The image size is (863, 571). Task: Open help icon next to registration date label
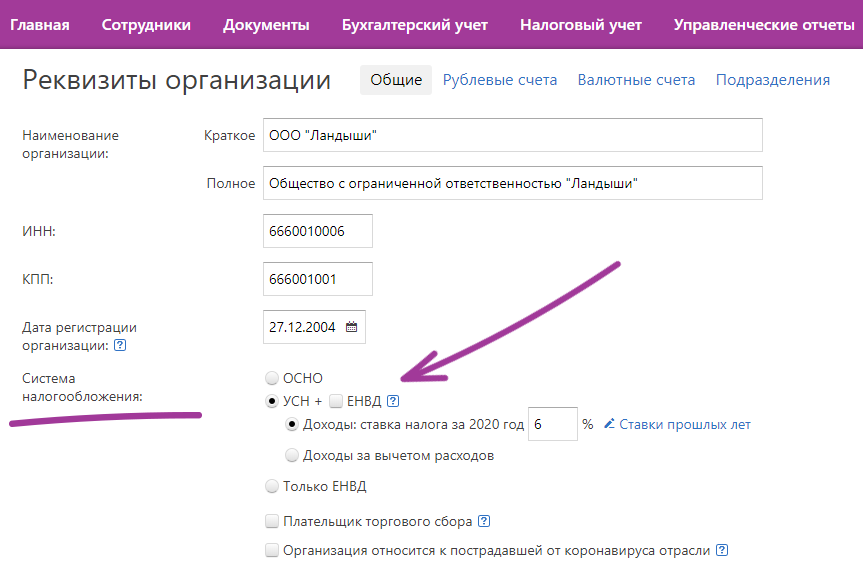click(120, 345)
